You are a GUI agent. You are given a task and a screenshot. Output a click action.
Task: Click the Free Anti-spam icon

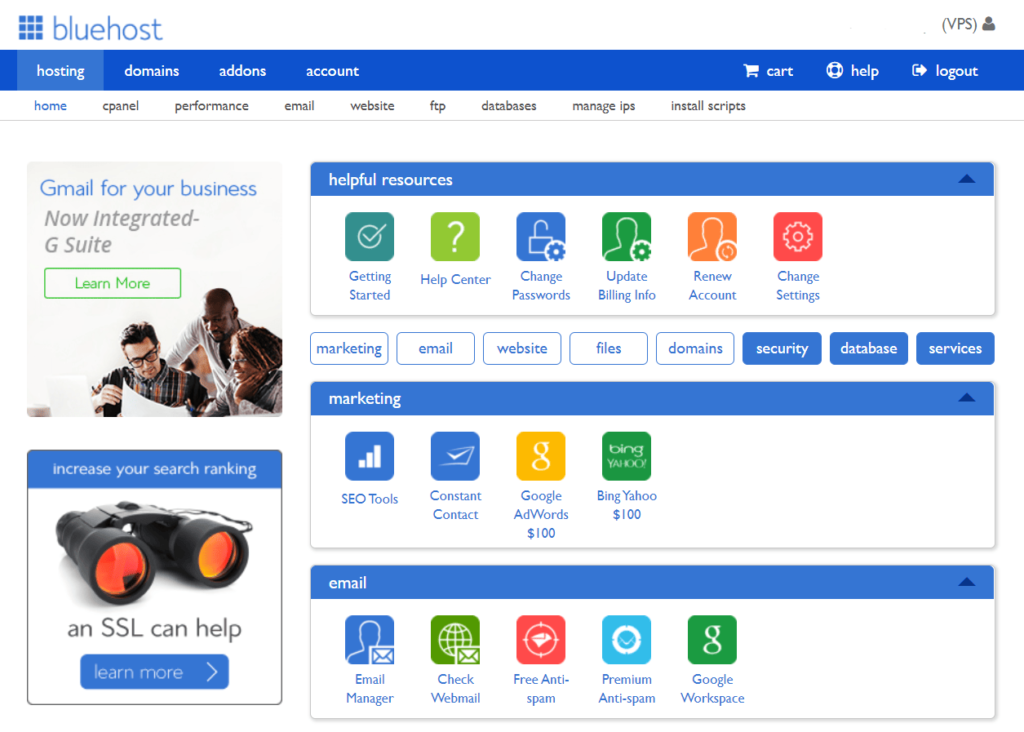pos(541,639)
